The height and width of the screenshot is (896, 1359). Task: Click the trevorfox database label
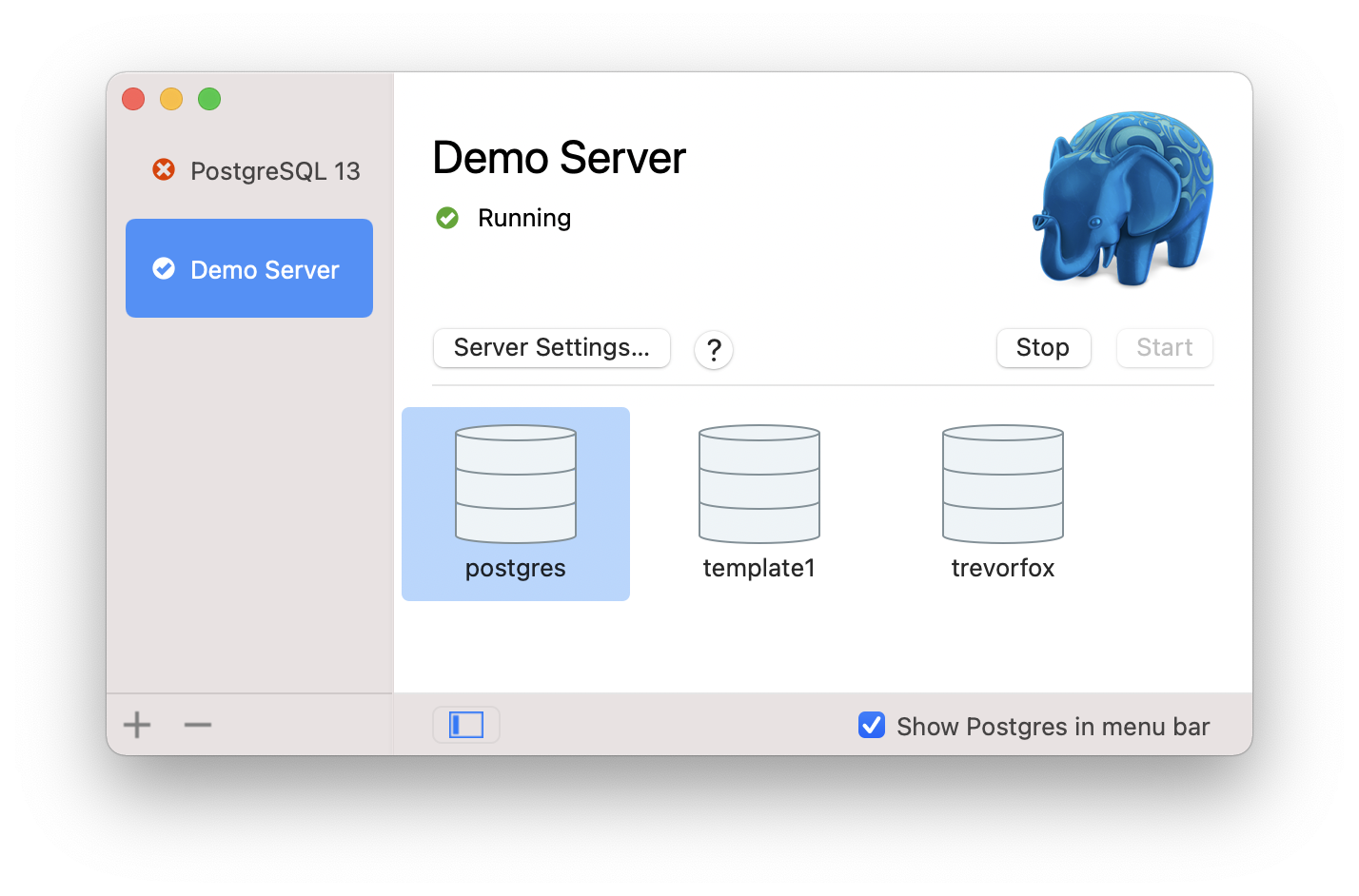point(1003,568)
